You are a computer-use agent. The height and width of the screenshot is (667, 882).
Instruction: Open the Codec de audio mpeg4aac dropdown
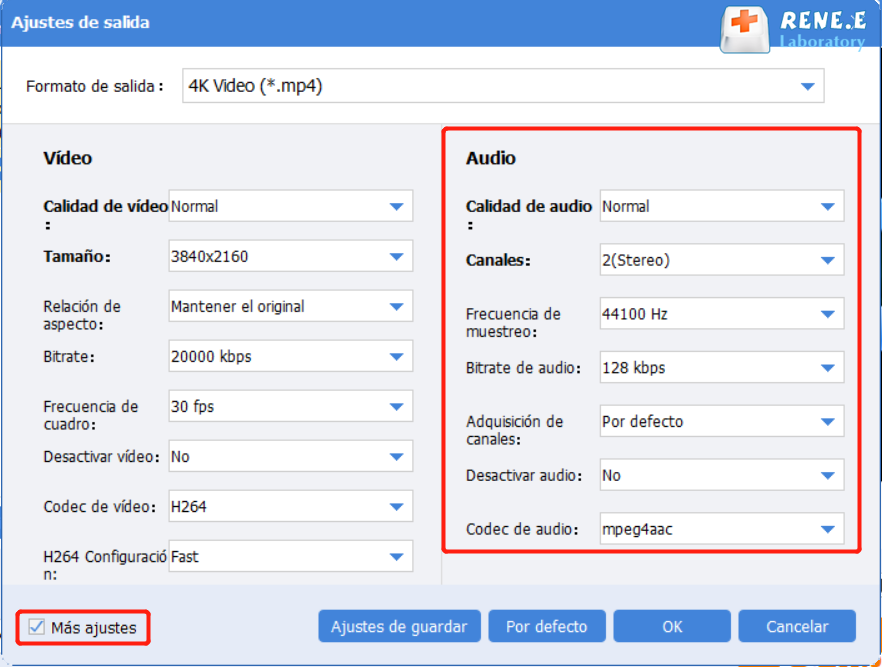click(x=721, y=529)
